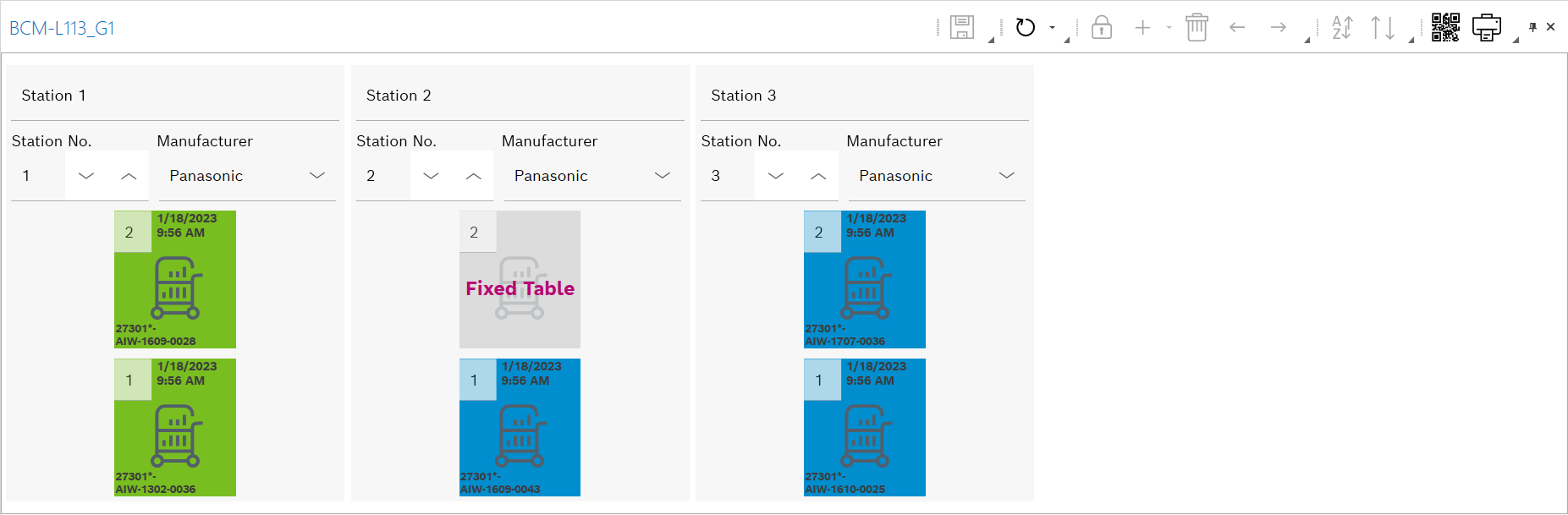Click the Station 2 header
Screen dimensions: 1568x515
coord(399,96)
